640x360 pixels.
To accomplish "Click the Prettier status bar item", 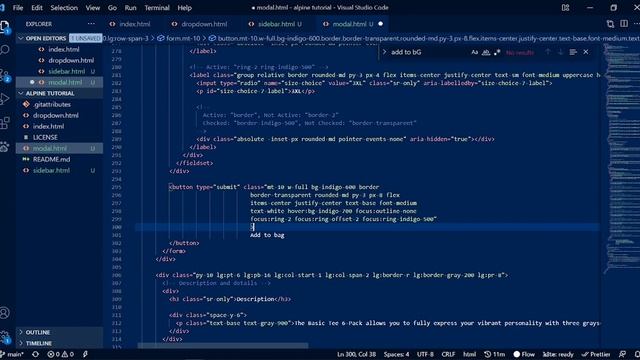I will coord(596,354).
